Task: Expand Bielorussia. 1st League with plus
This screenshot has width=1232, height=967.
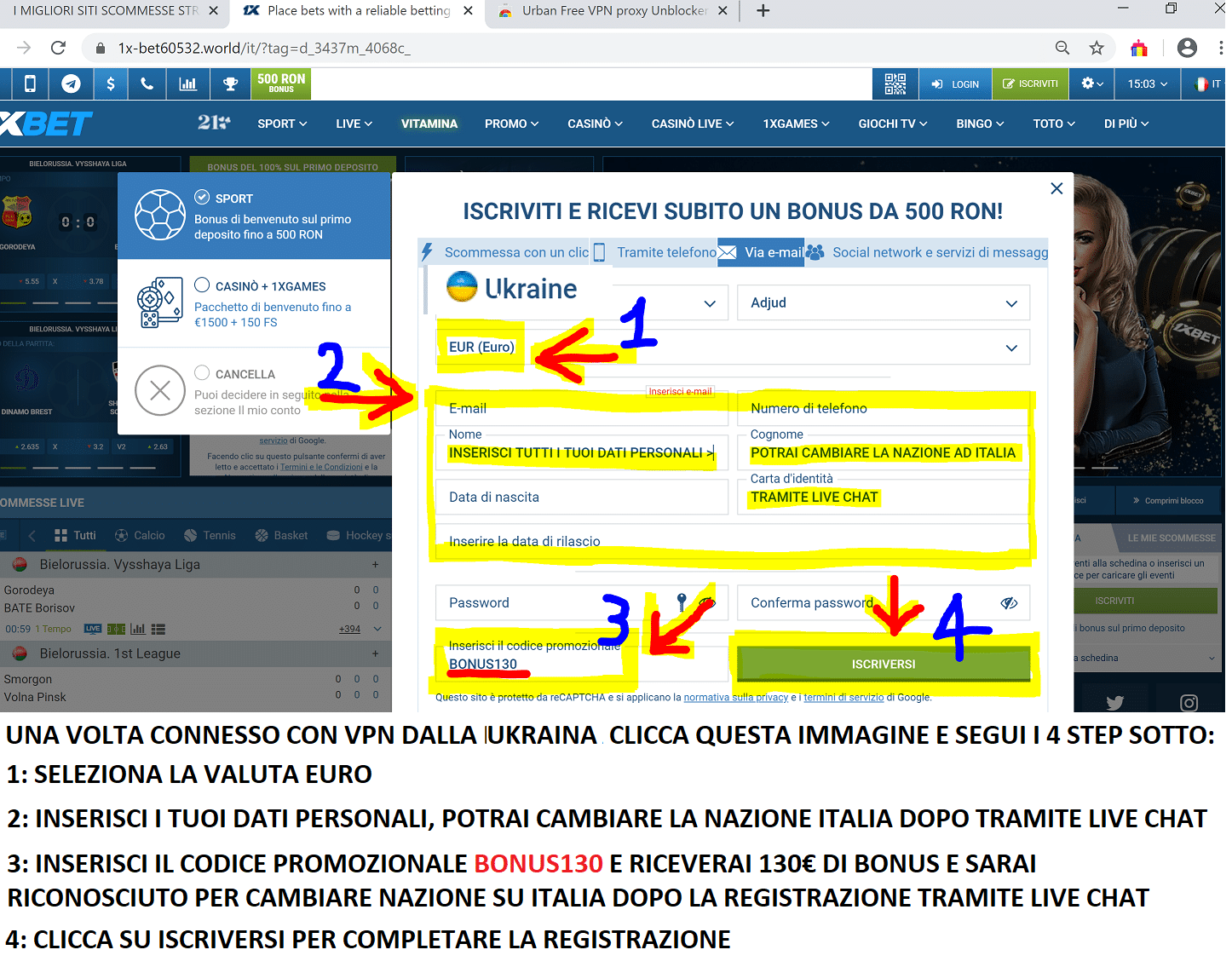Action: point(375,653)
